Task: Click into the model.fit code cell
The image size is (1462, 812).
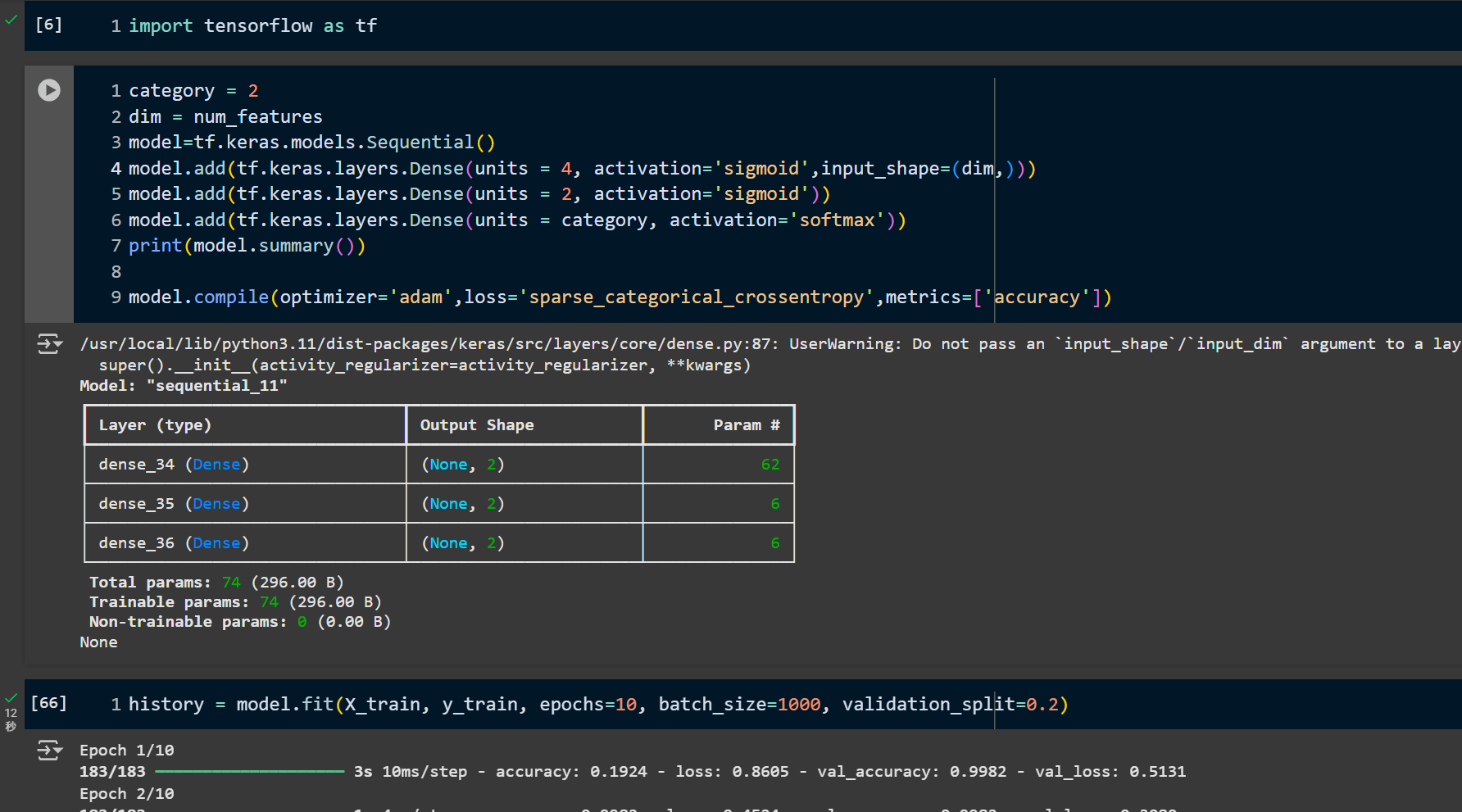Action: pyautogui.click(x=598, y=705)
